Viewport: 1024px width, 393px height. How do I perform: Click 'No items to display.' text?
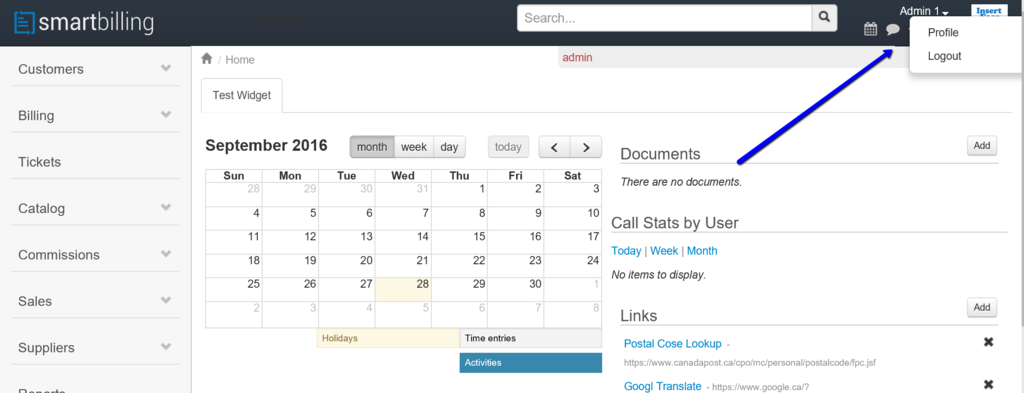(x=658, y=275)
